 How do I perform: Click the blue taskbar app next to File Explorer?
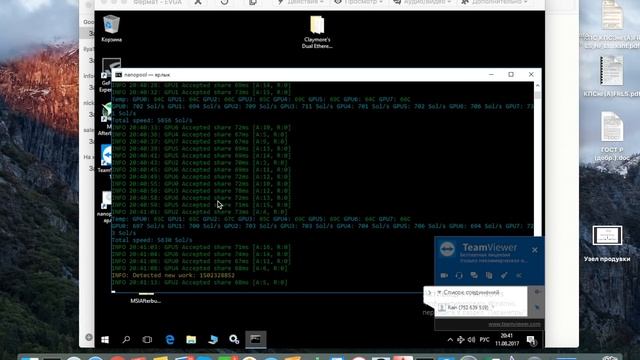[x=213, y=340]
